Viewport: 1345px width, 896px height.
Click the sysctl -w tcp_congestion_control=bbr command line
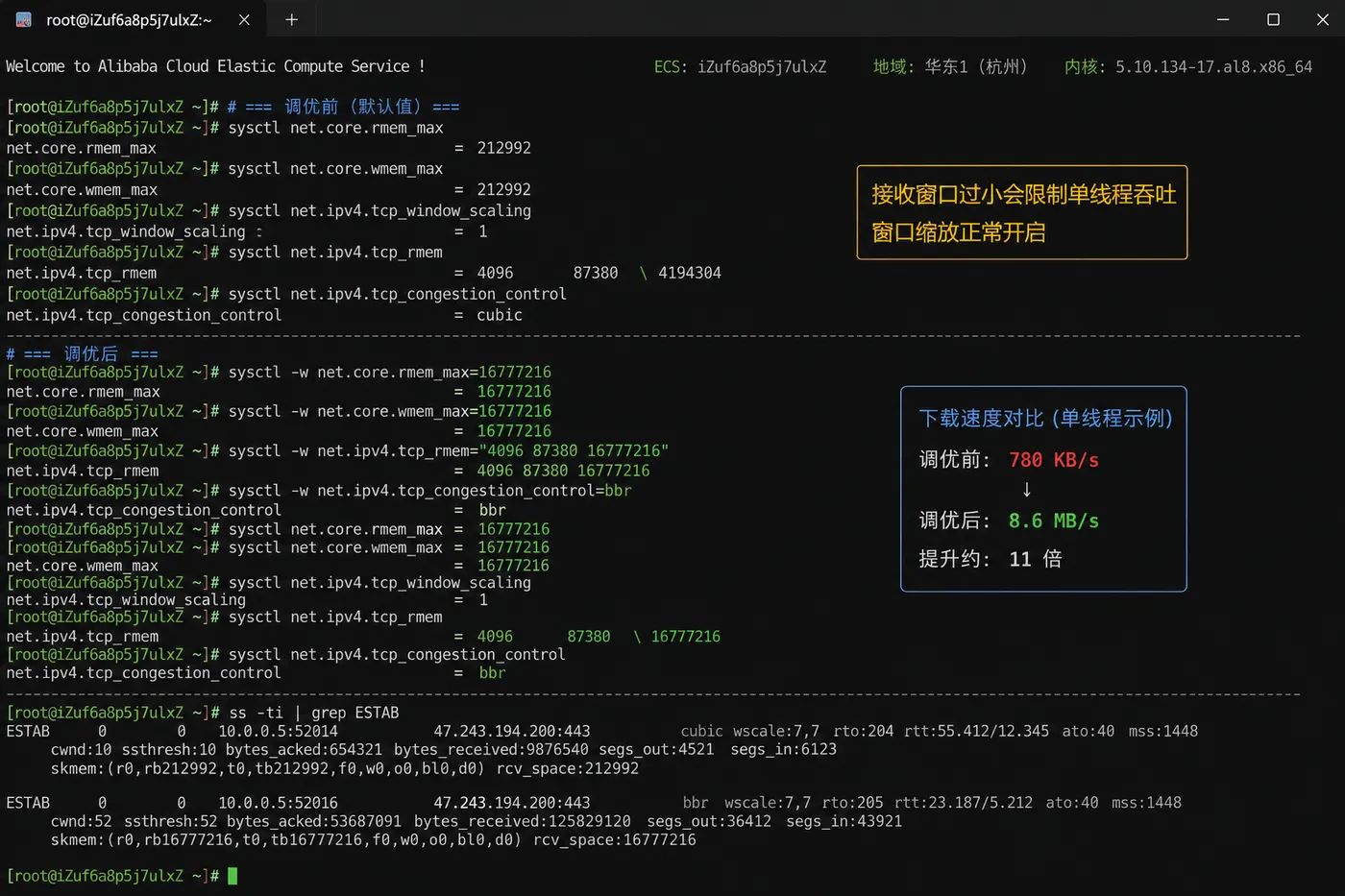coord(430,491)
